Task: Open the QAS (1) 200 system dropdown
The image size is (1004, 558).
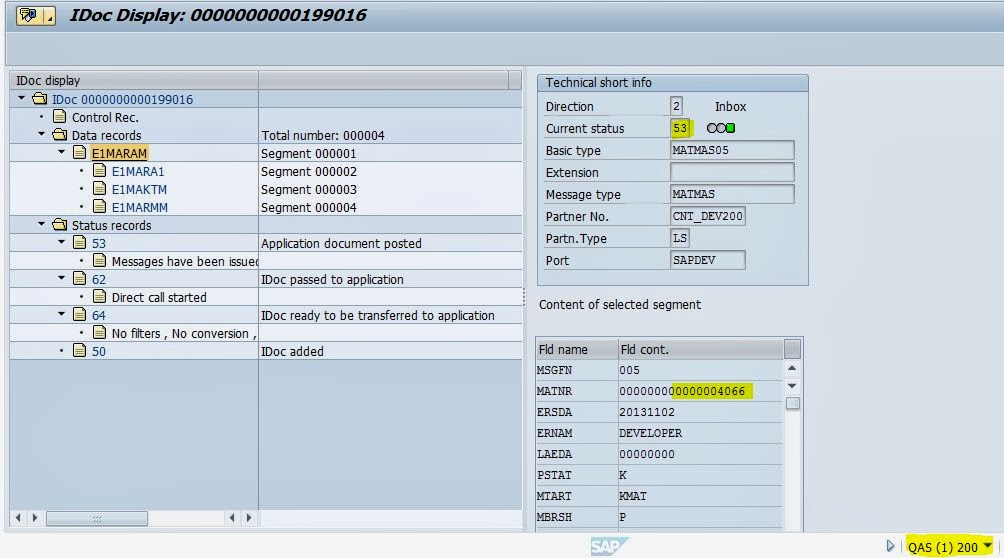Action: point(988,546)
